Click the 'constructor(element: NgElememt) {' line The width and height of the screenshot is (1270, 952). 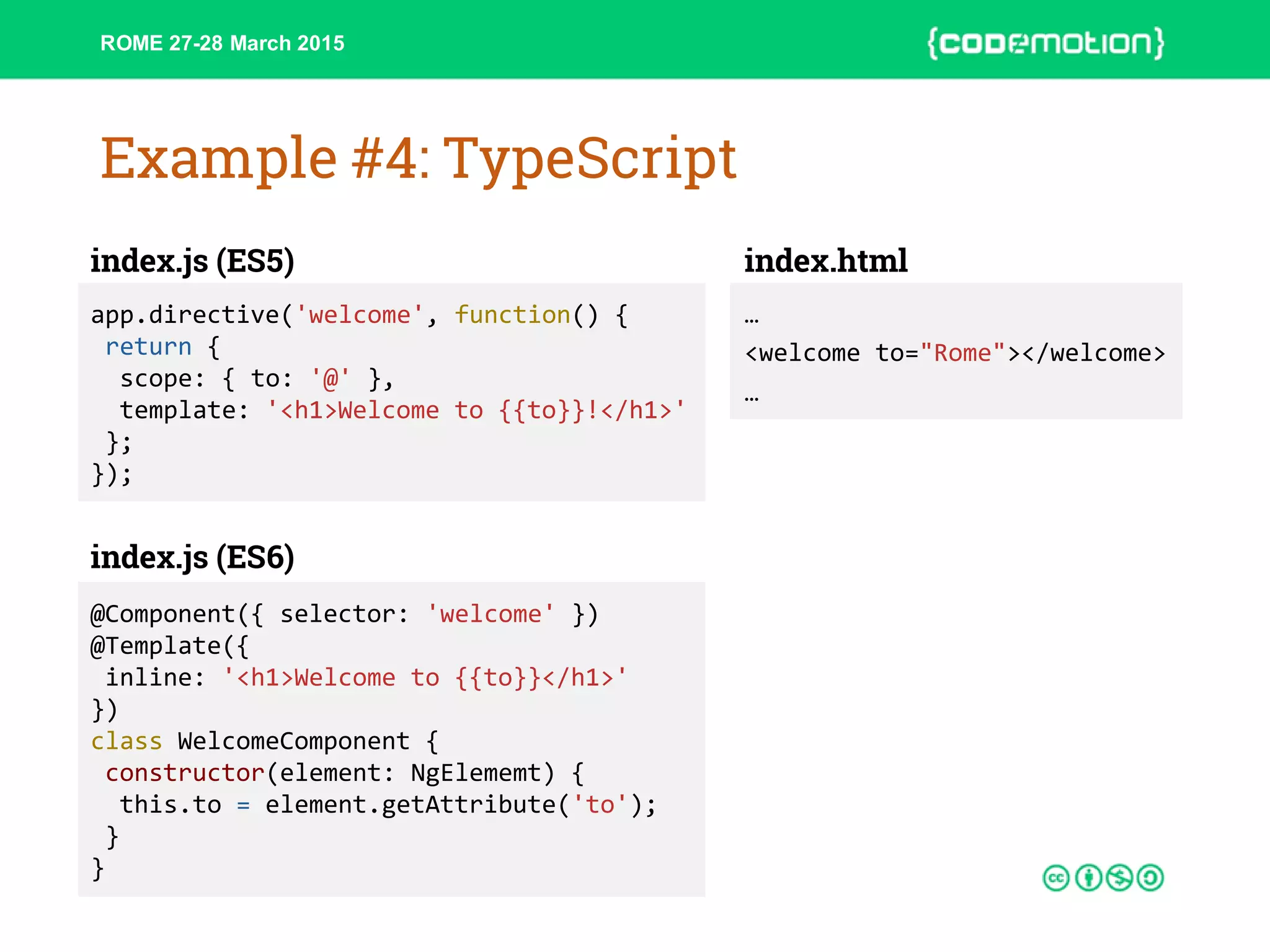tap(345, 773)
